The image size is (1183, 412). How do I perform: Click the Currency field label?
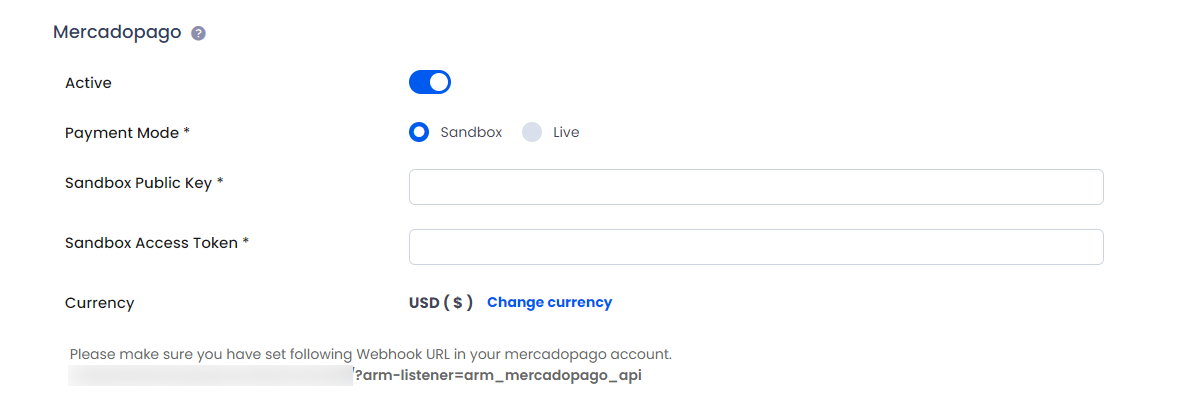click(x=100, y=303)
